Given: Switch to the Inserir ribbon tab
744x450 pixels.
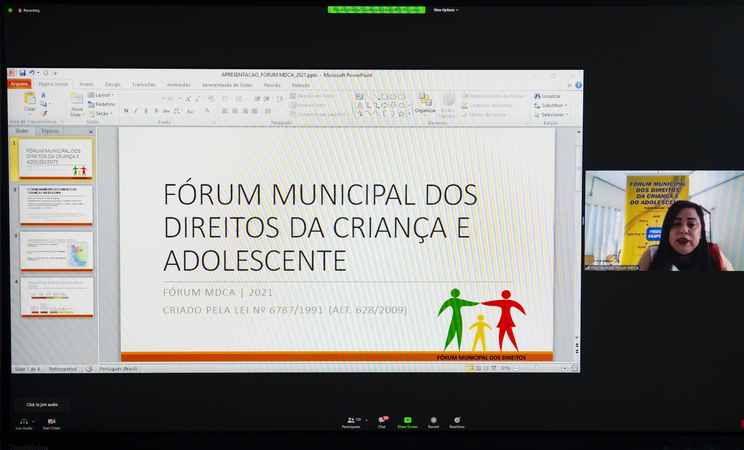Looking at the screenshot, I should [x=86, y=84].
